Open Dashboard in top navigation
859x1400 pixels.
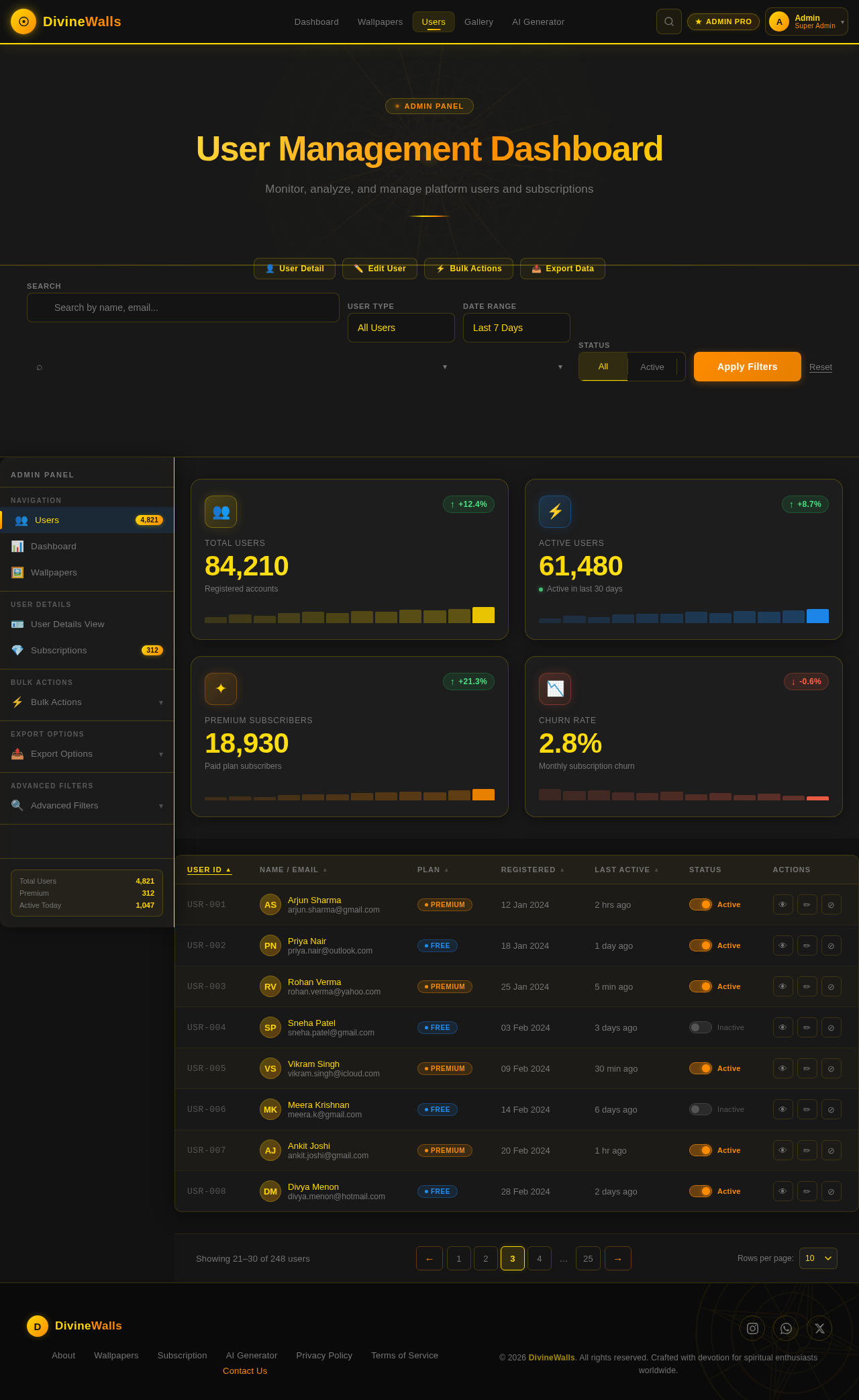(317, 21)
